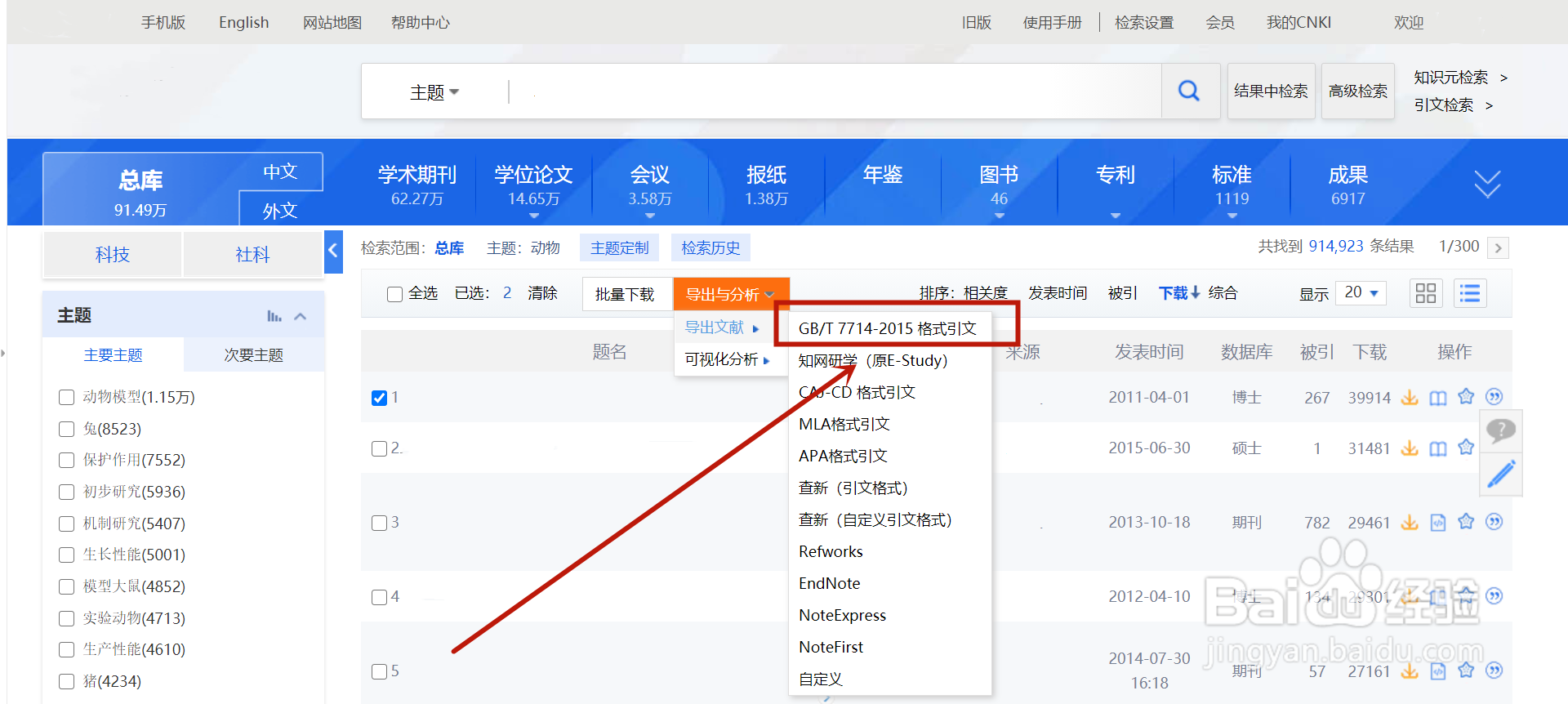Switch to list view layout icon

[x=1470, y=293]
